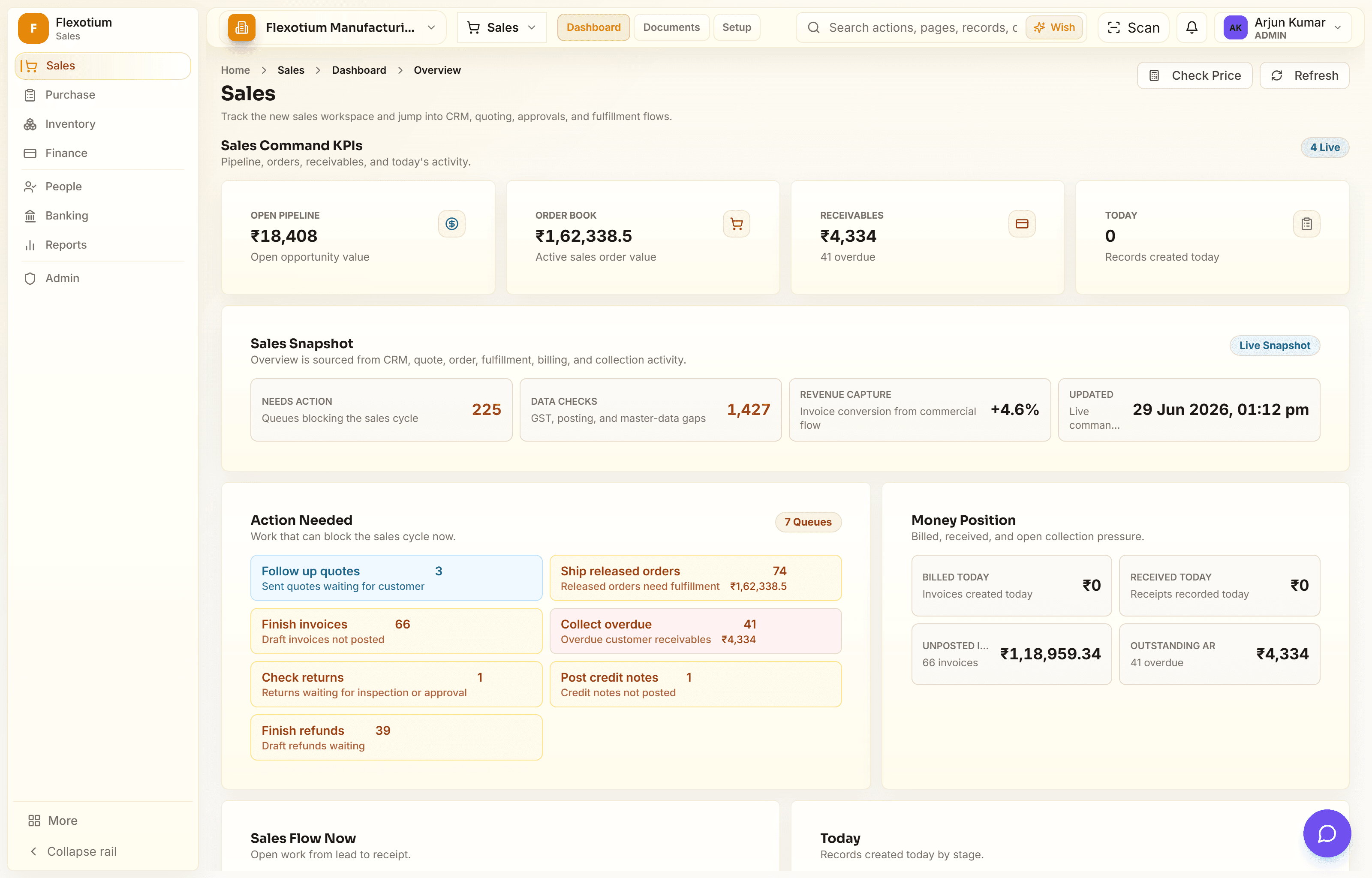Image resolution: width=1372 pixels, height=878 pixels.
Task: Open the Sales module dropdown
Action: (x=502, y=27)
